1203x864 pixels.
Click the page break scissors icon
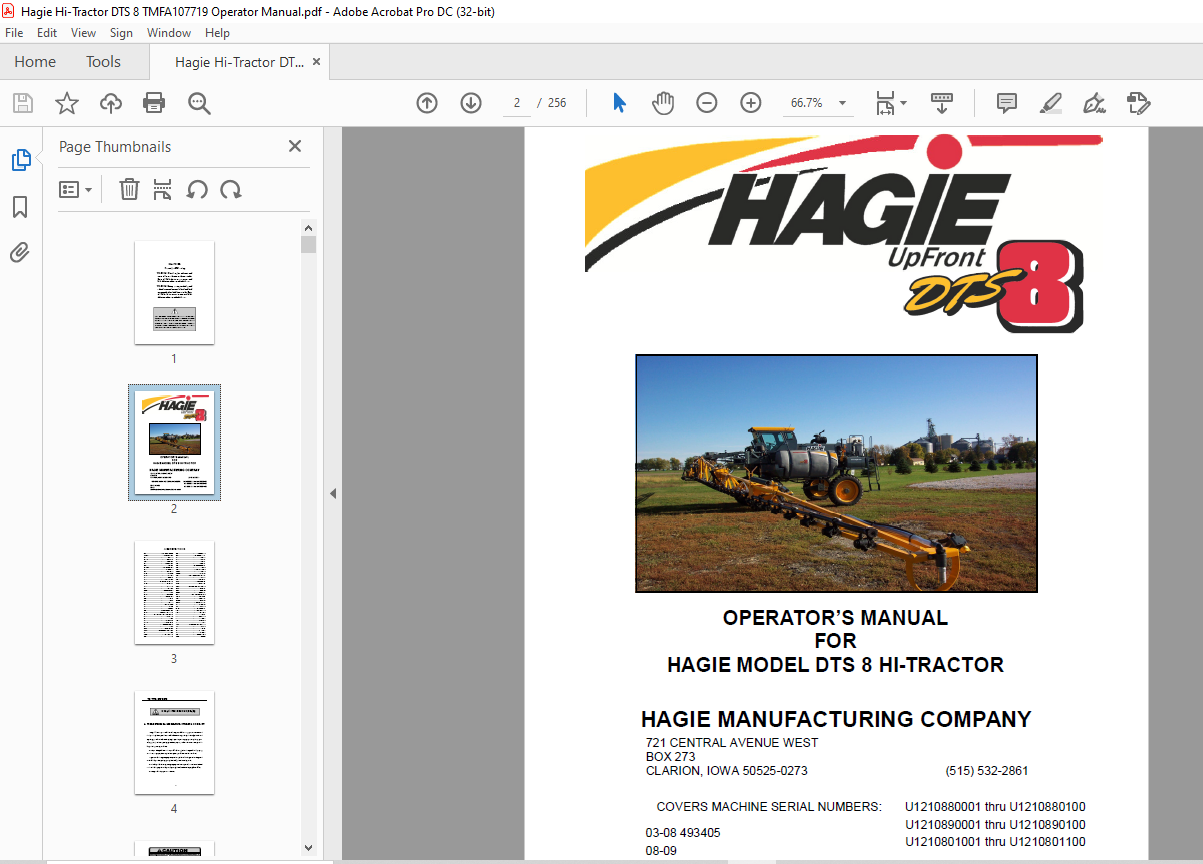coord(163,189)
